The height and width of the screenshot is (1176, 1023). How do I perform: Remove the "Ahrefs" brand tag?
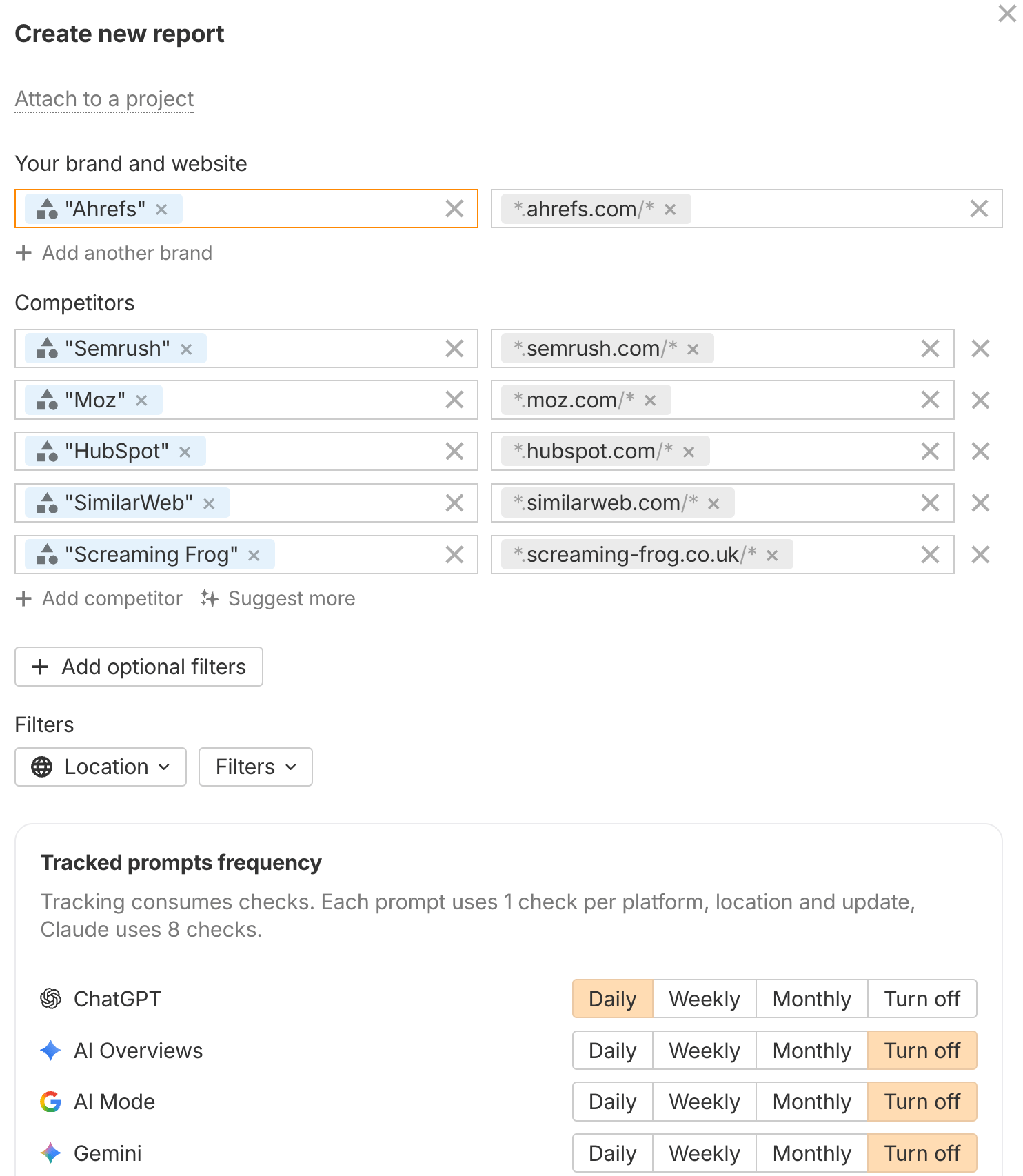point(161,209)
